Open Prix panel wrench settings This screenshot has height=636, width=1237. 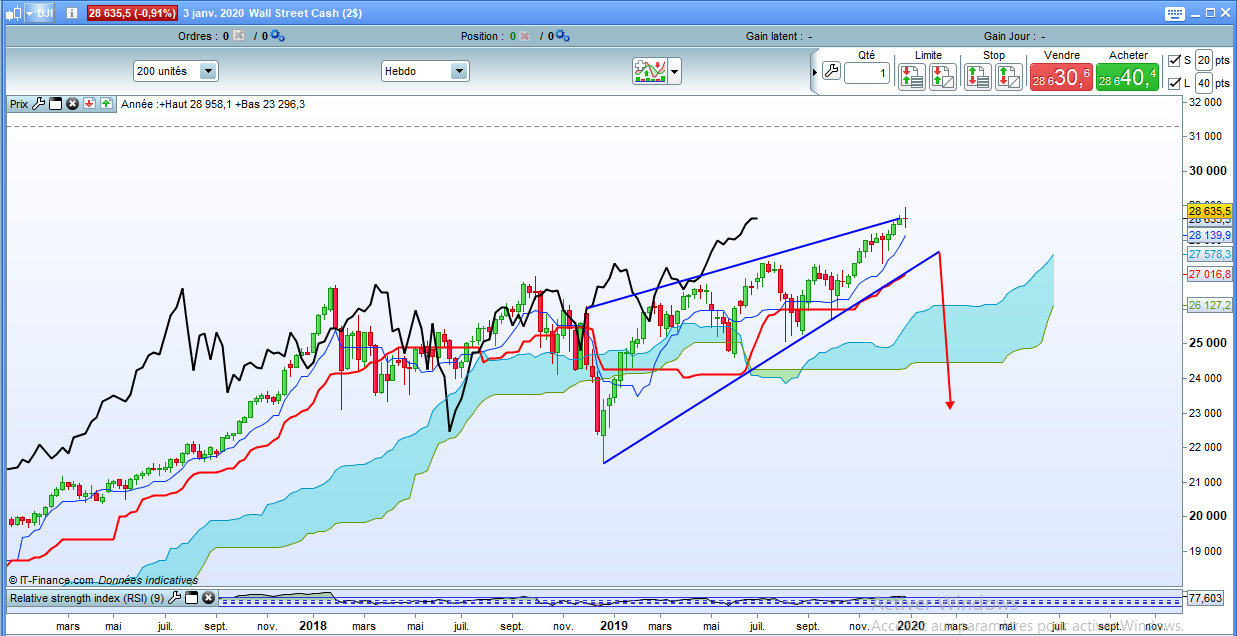tap(39, 103)
